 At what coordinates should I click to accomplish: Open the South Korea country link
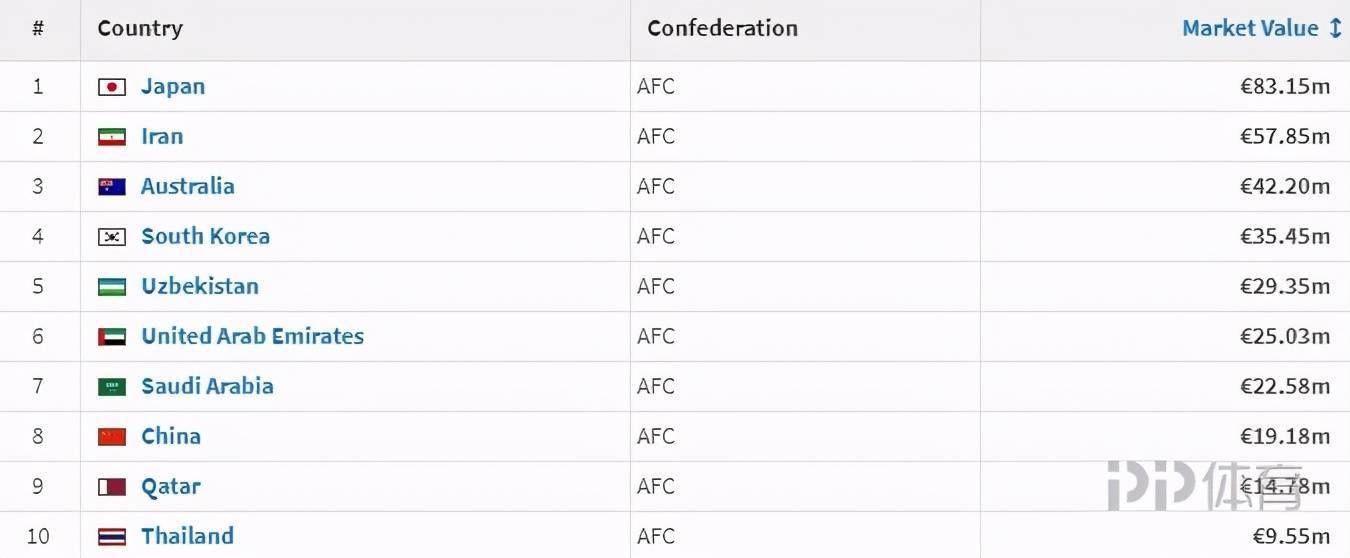coord(205,236)
